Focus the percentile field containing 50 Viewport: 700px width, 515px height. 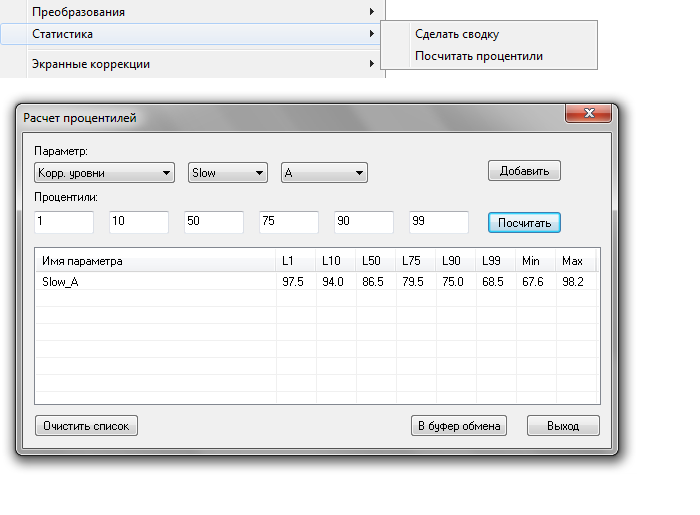(214, 221)
